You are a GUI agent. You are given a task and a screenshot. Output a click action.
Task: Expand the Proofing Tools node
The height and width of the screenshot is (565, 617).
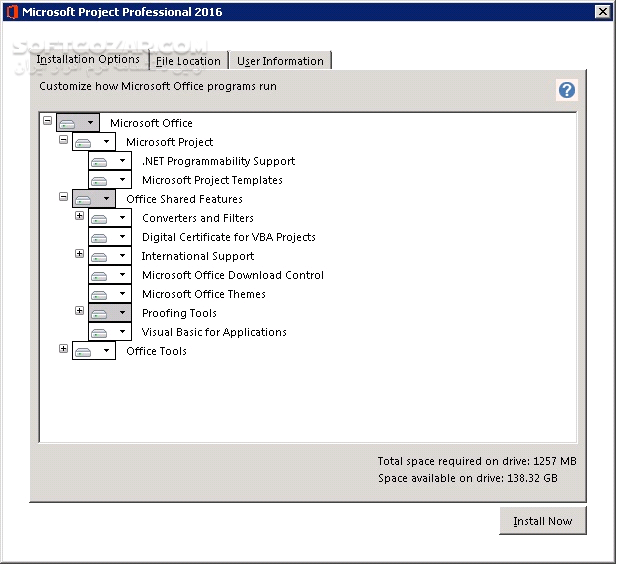(80, 311)
